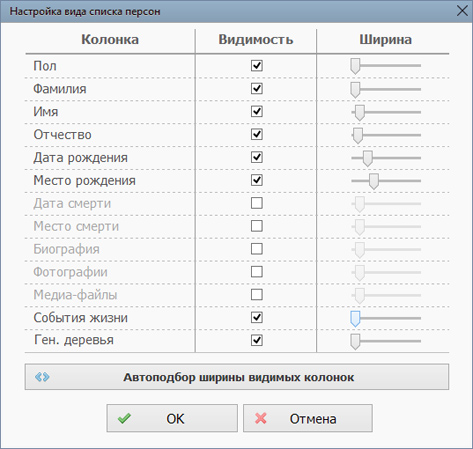The image size is (473, 449).
Task: Click the width slider handle for Дата рождения
Action: (x=368, y=158)
